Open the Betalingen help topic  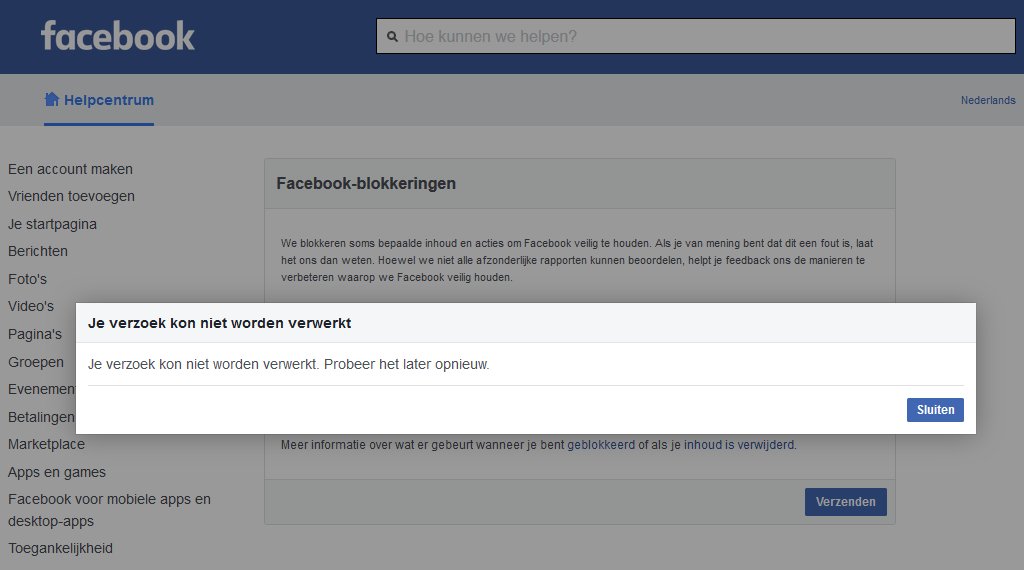pyautogui.click(x=42, y=417)
